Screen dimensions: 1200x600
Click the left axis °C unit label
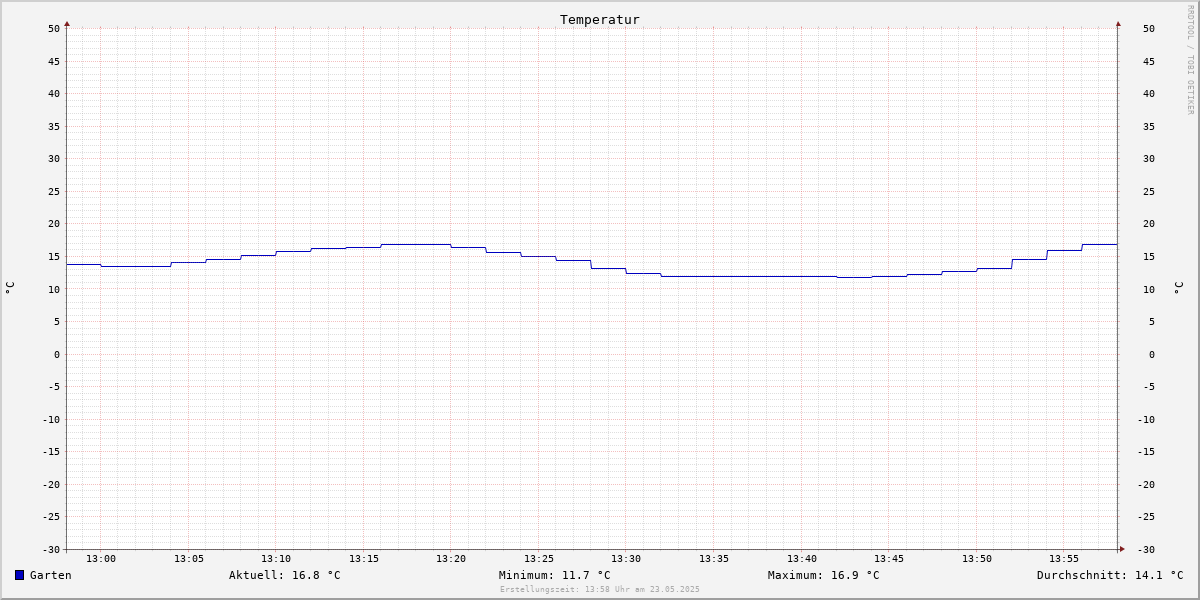pos(10,287)
